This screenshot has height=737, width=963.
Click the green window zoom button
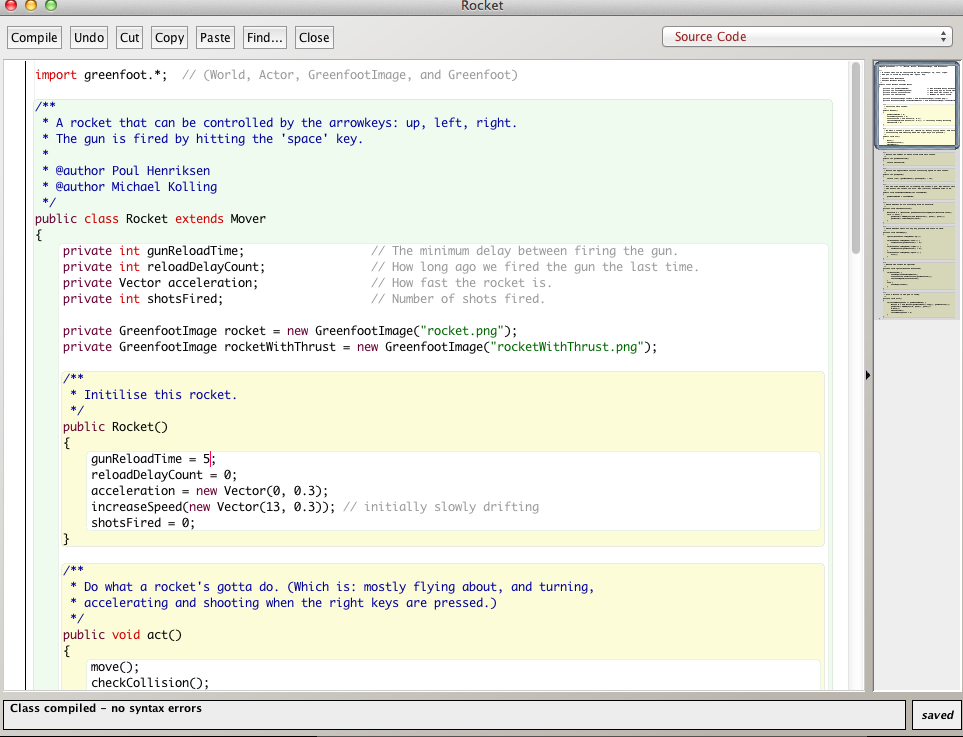click(50, 6)
